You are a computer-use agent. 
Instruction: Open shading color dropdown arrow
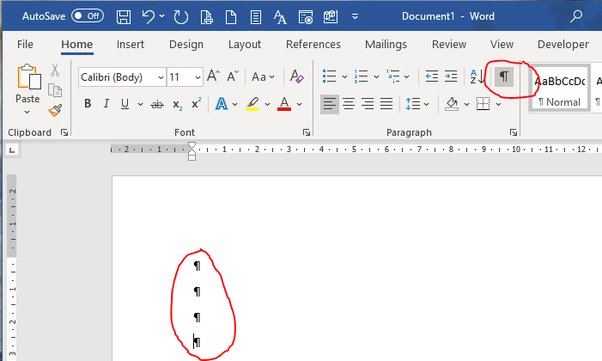click(466, 104)
